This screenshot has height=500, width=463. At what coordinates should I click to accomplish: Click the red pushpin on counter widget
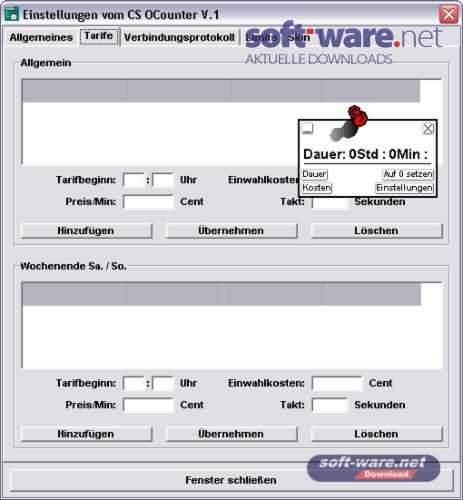click(358, 115)
